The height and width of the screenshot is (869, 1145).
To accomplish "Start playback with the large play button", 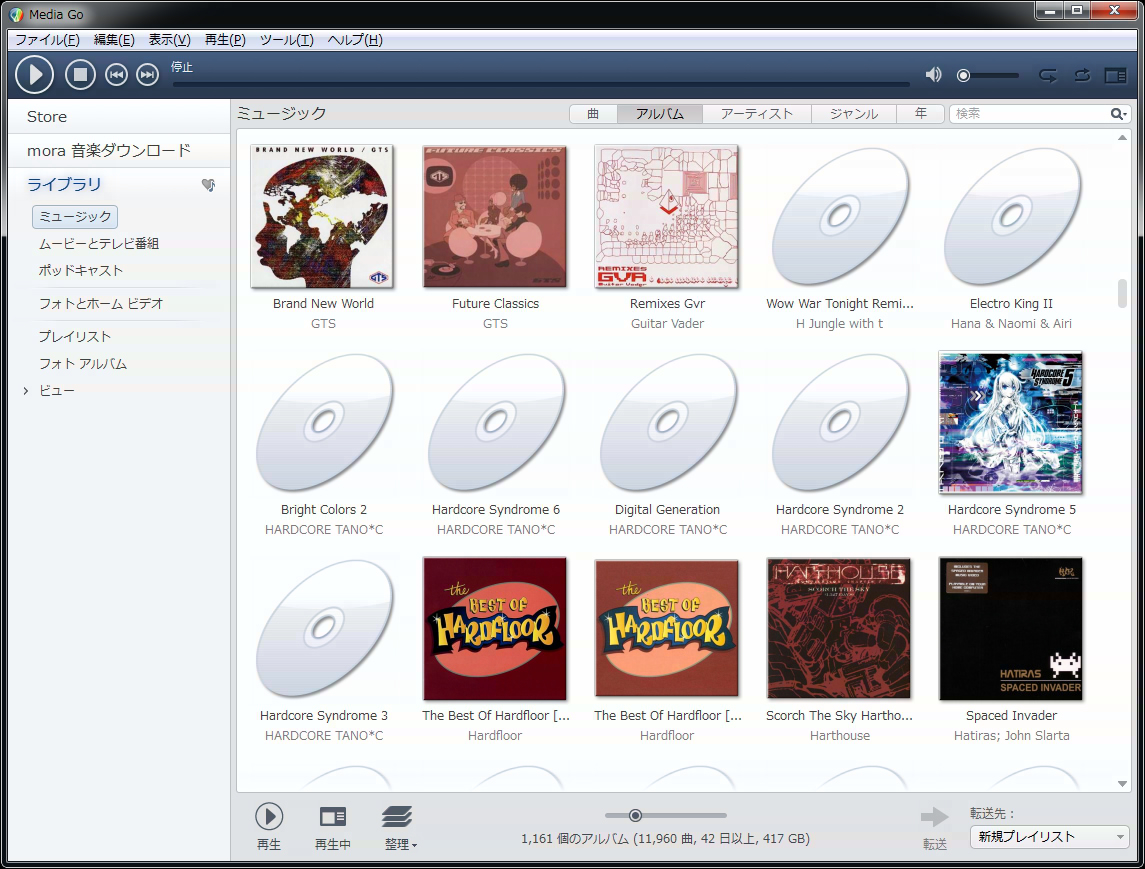I will pos(34,74).
